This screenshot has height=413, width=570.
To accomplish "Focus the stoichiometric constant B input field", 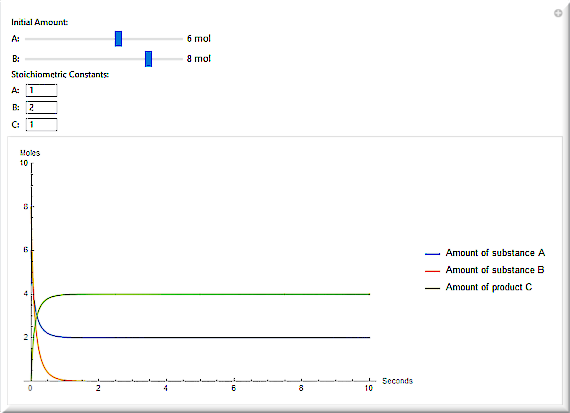I will (x=41, y=107).
